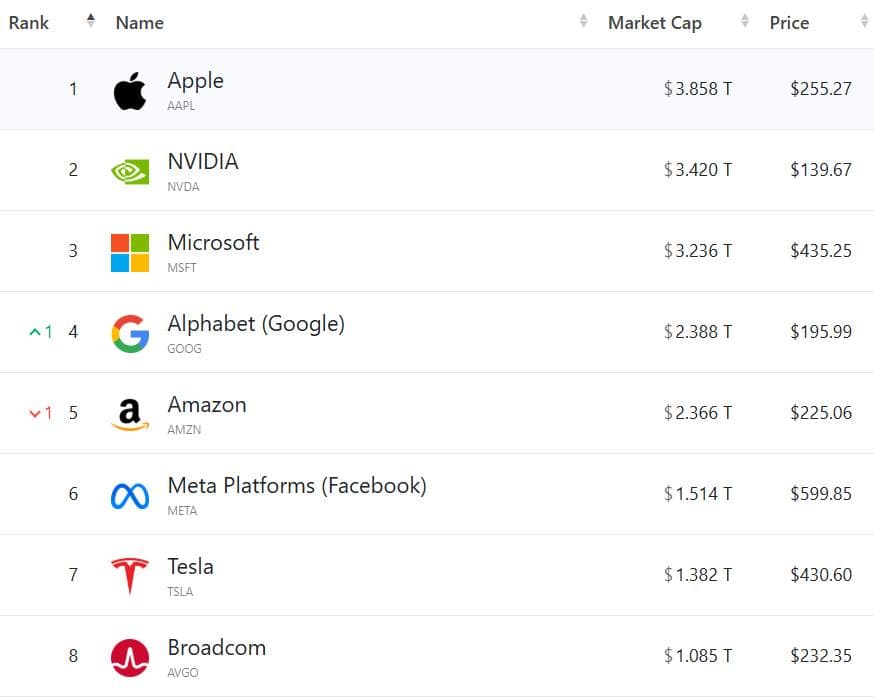Open the Broadcom company page link

pyautogui.click(x=217, y=648)
